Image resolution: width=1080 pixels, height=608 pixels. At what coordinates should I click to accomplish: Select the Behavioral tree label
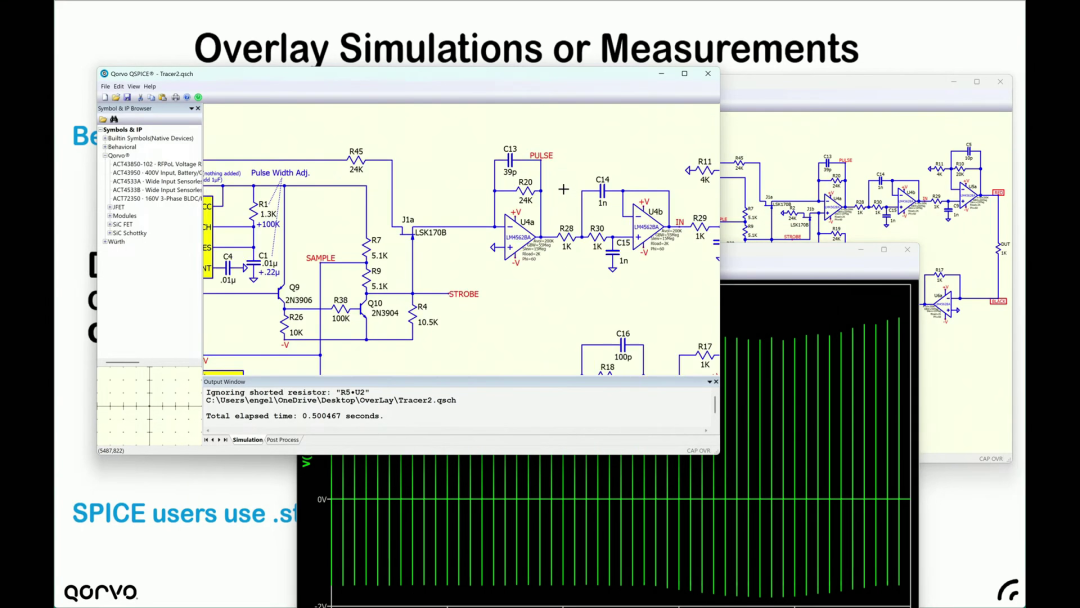click(122, 147)
